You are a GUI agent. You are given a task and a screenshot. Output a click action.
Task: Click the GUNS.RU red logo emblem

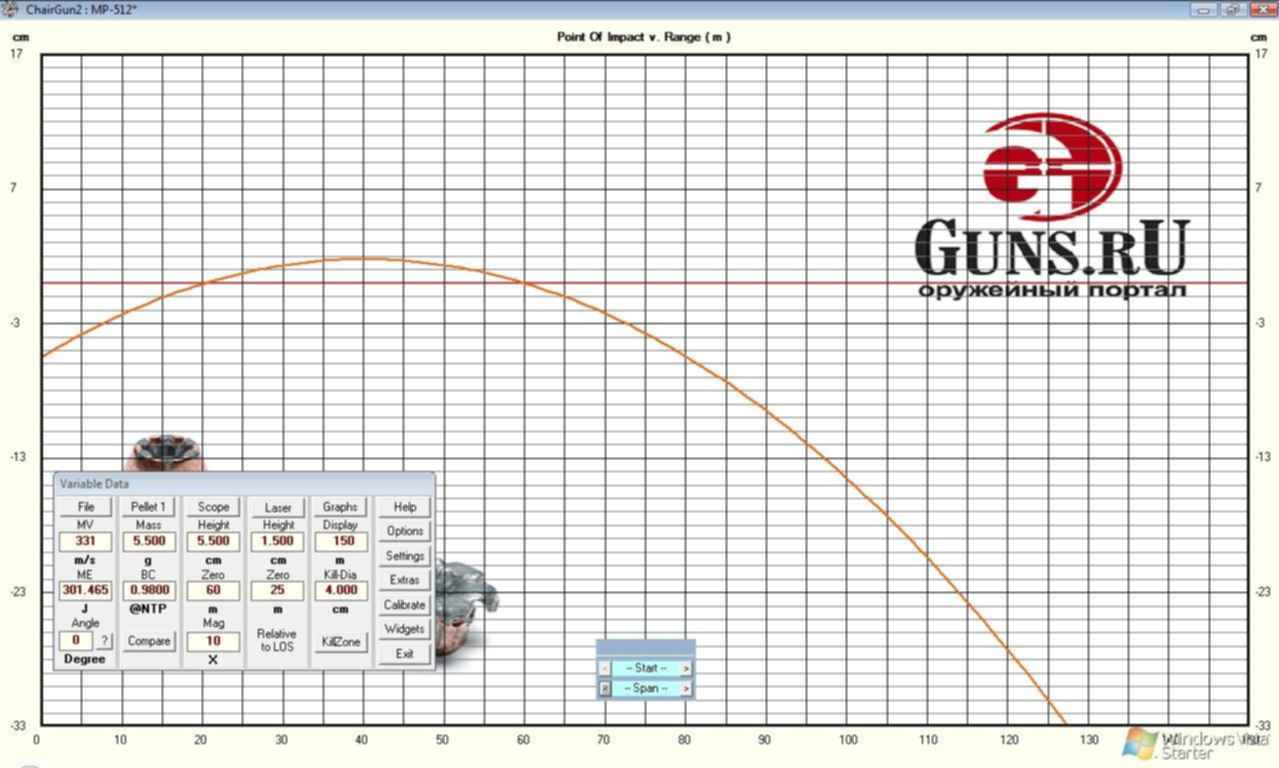(x=1051, y=166)
